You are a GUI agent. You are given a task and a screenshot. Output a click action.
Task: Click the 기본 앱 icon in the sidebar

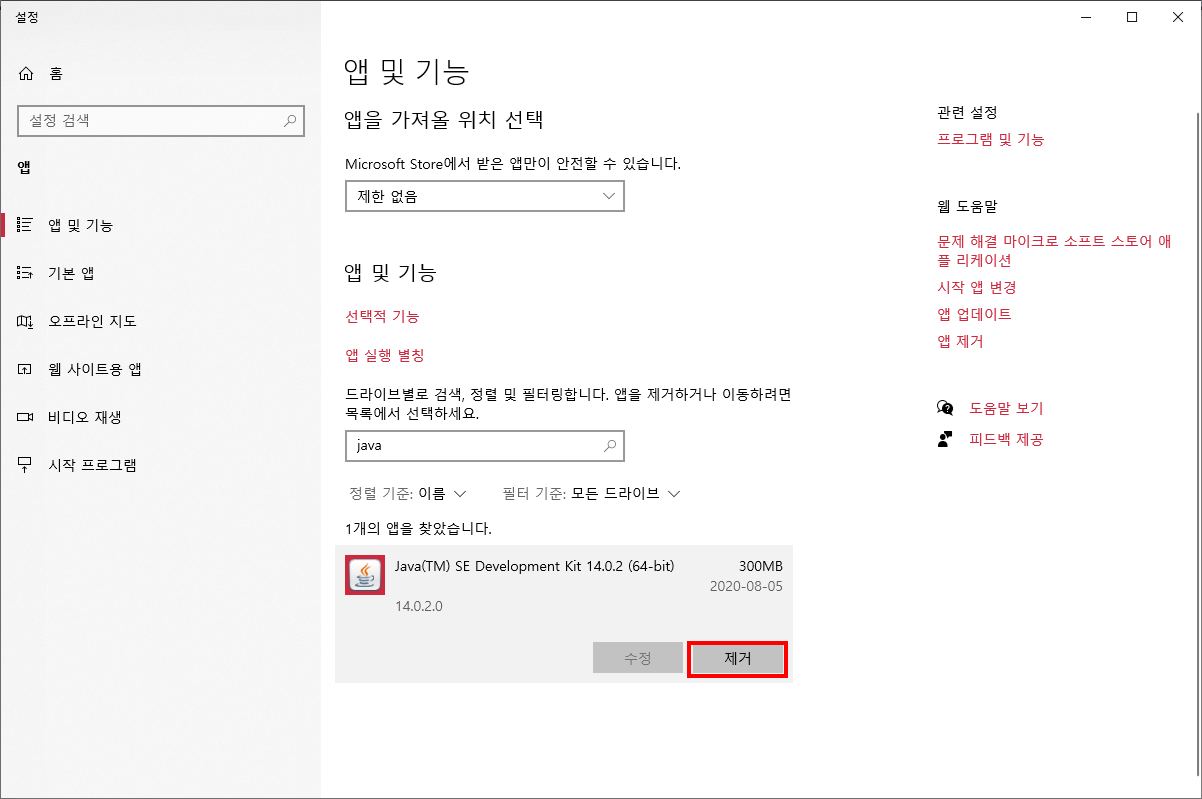coord(26,273)
